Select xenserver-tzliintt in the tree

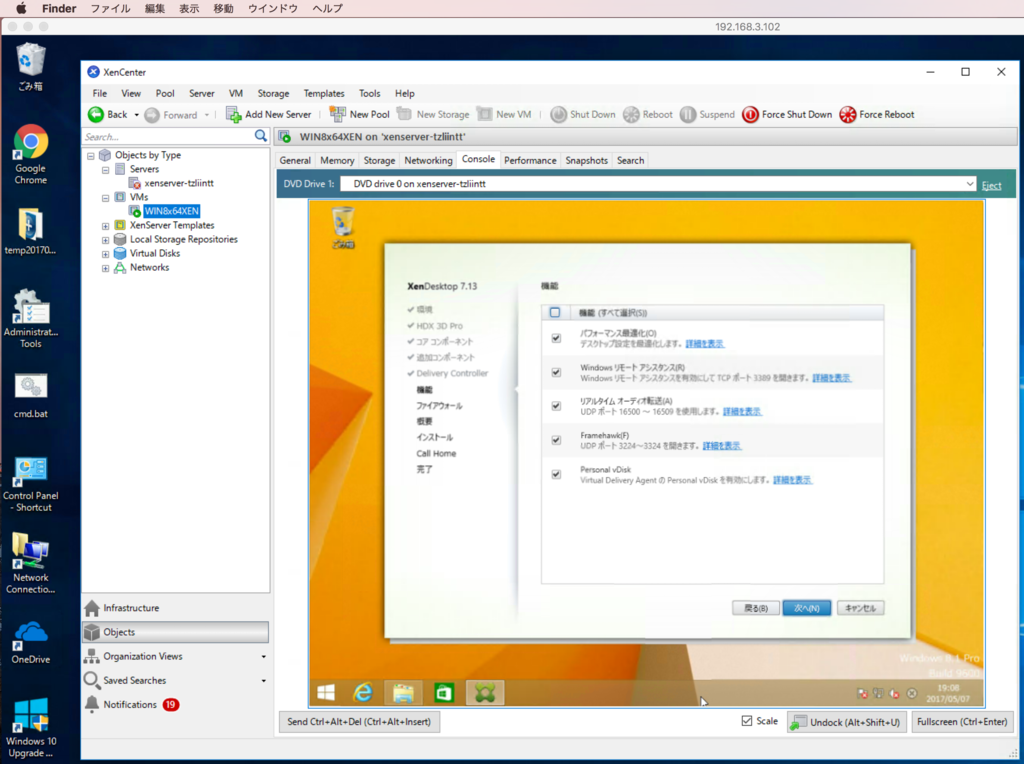click(x=179, y=183)
